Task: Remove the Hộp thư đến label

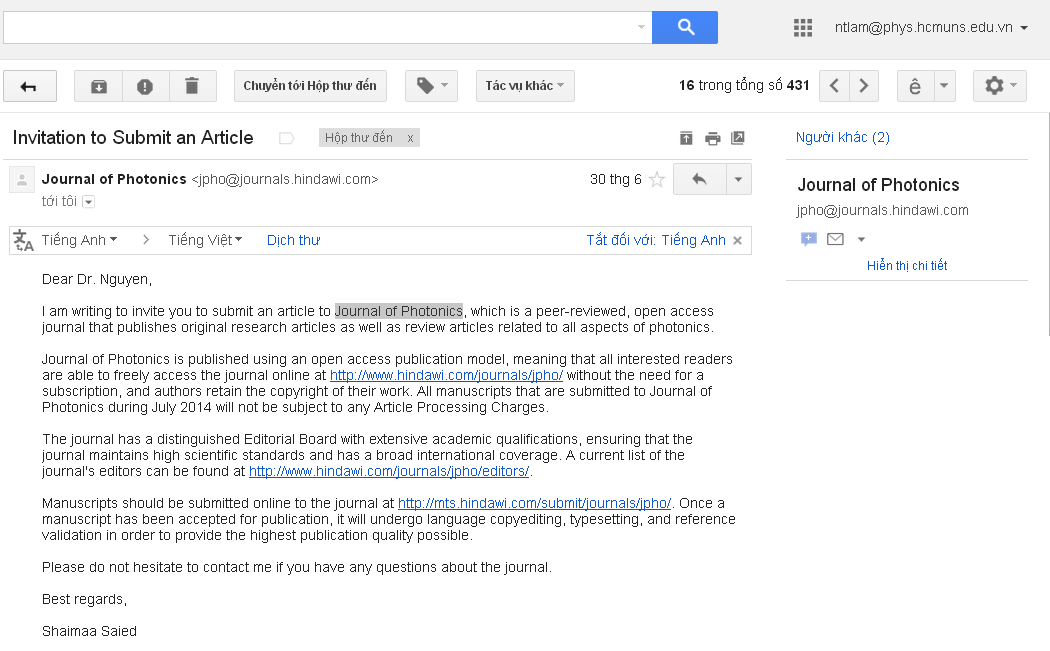Action: 410,138
